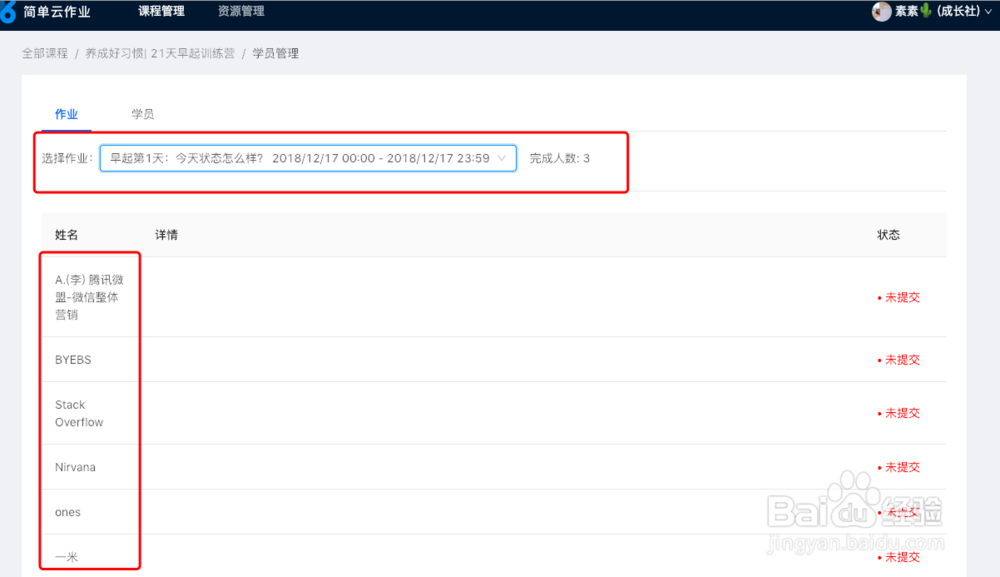
Task: Switch to the 学员 tab
Action: 143,114
